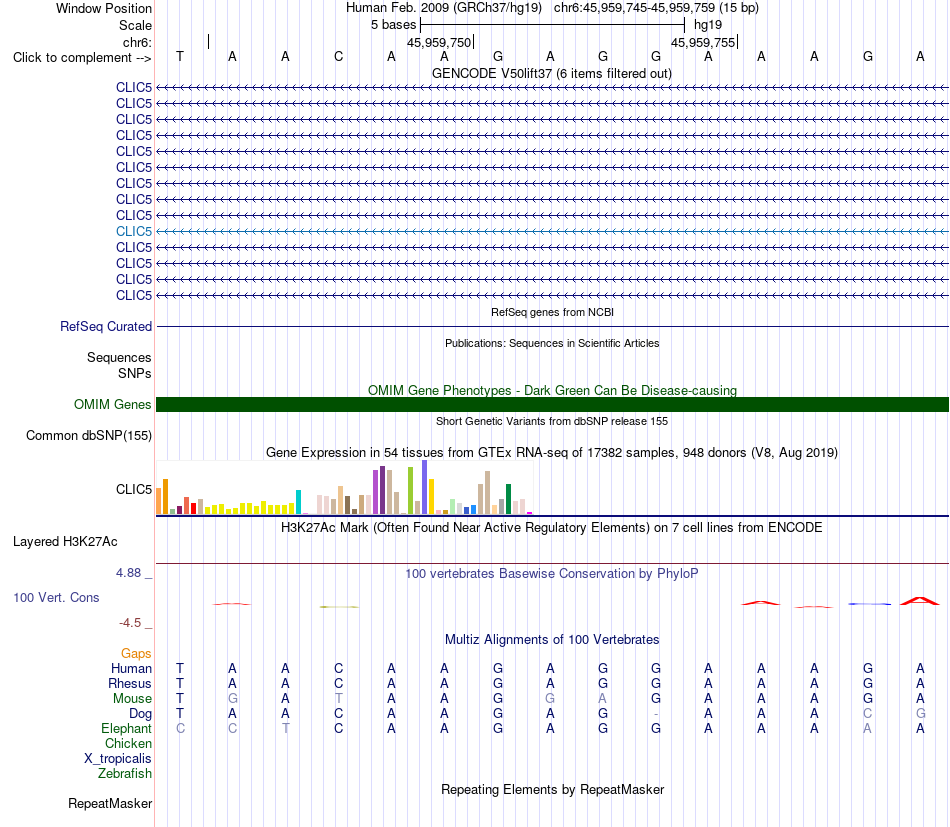Image resolution: width=950 pixels, height=827 pixels.
Task: Click the Elephant alignment row label
Action: 126,728
